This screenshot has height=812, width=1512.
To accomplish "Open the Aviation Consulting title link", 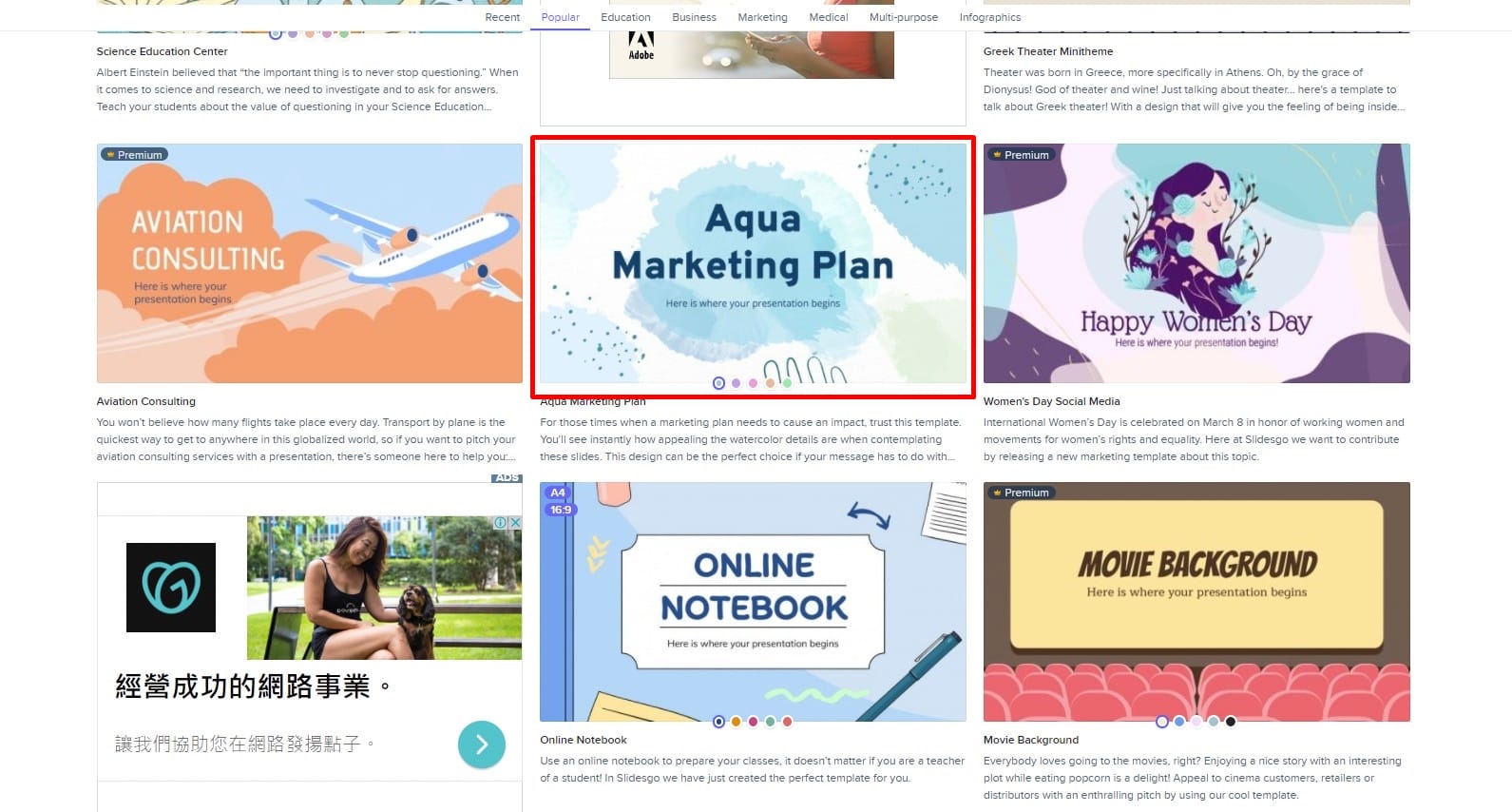I will [145, 401].
